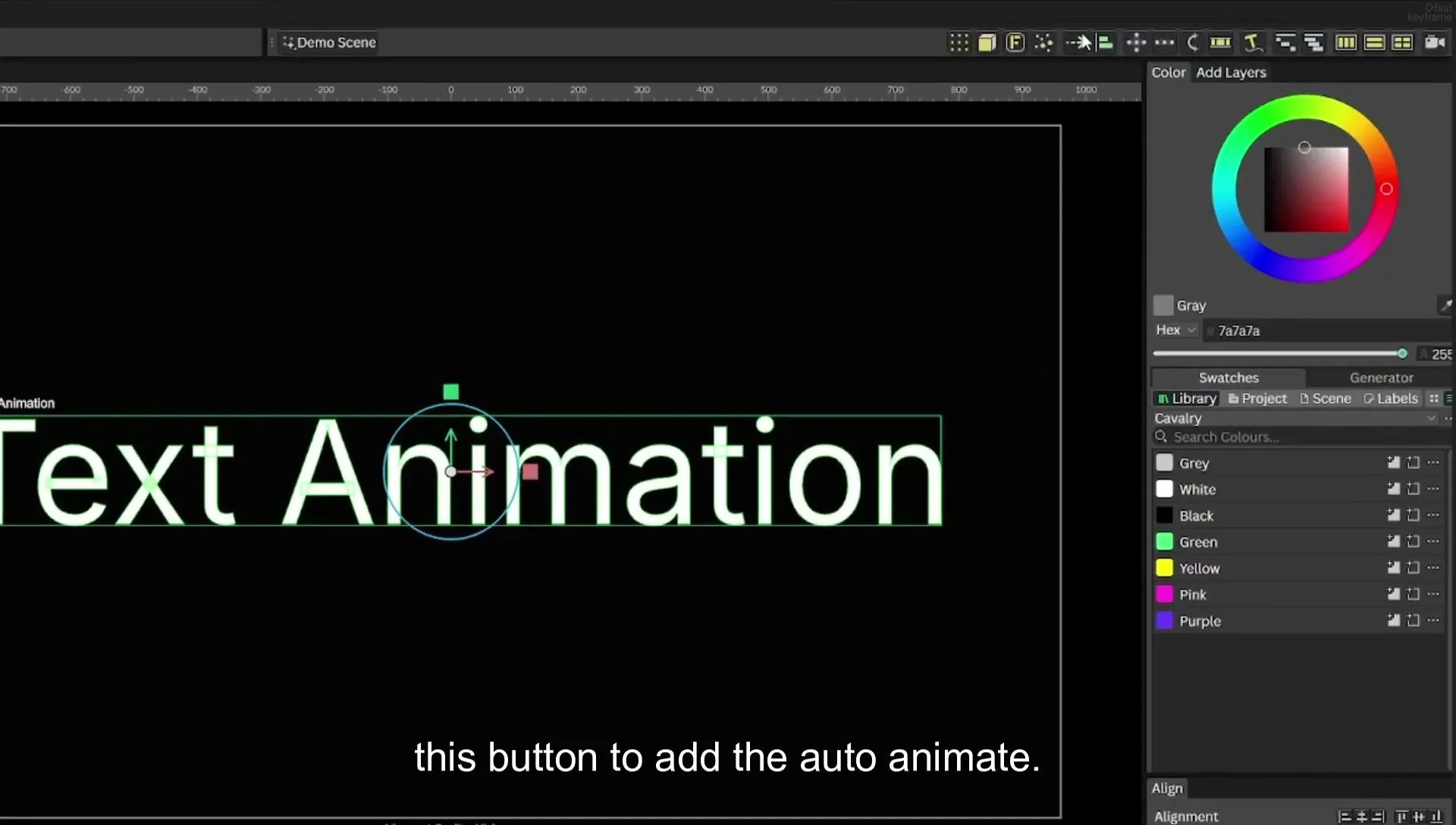Click the eyedropper next to Gray

[1445, 305]
